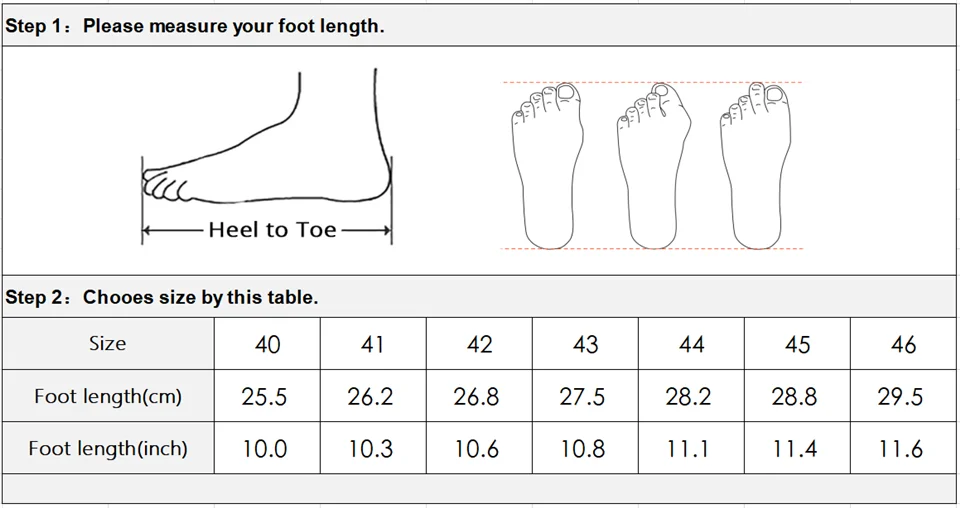Click the Heel to Toe label
960x508 pixels.
(272, 230)
